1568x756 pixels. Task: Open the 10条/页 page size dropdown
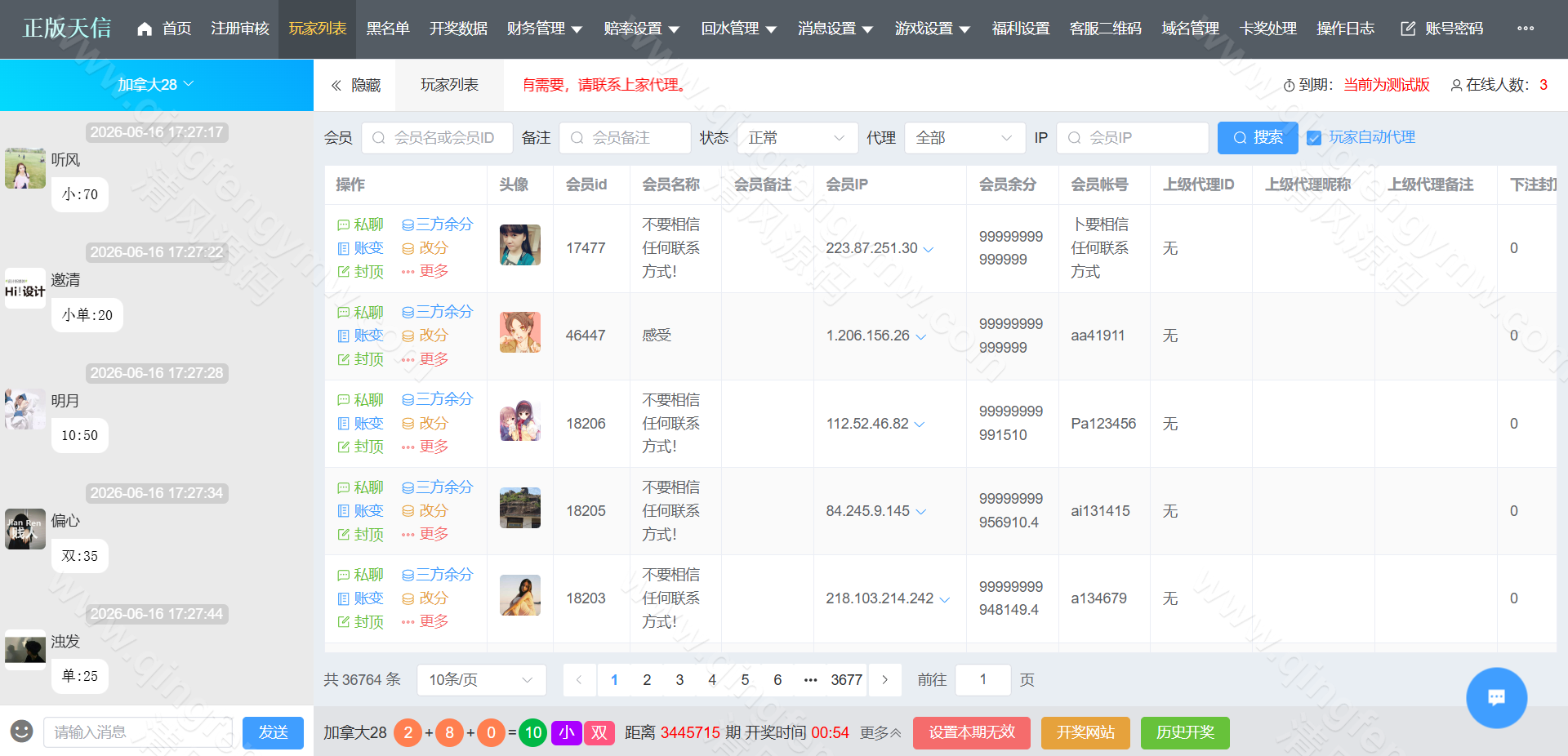481,680
